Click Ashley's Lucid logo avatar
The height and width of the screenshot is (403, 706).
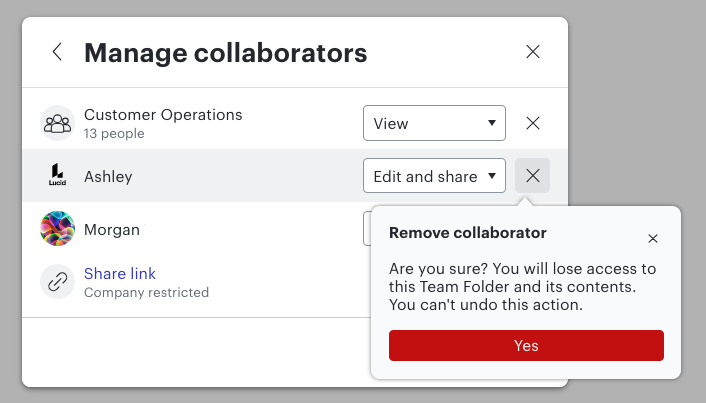click(x=57, y=176)
